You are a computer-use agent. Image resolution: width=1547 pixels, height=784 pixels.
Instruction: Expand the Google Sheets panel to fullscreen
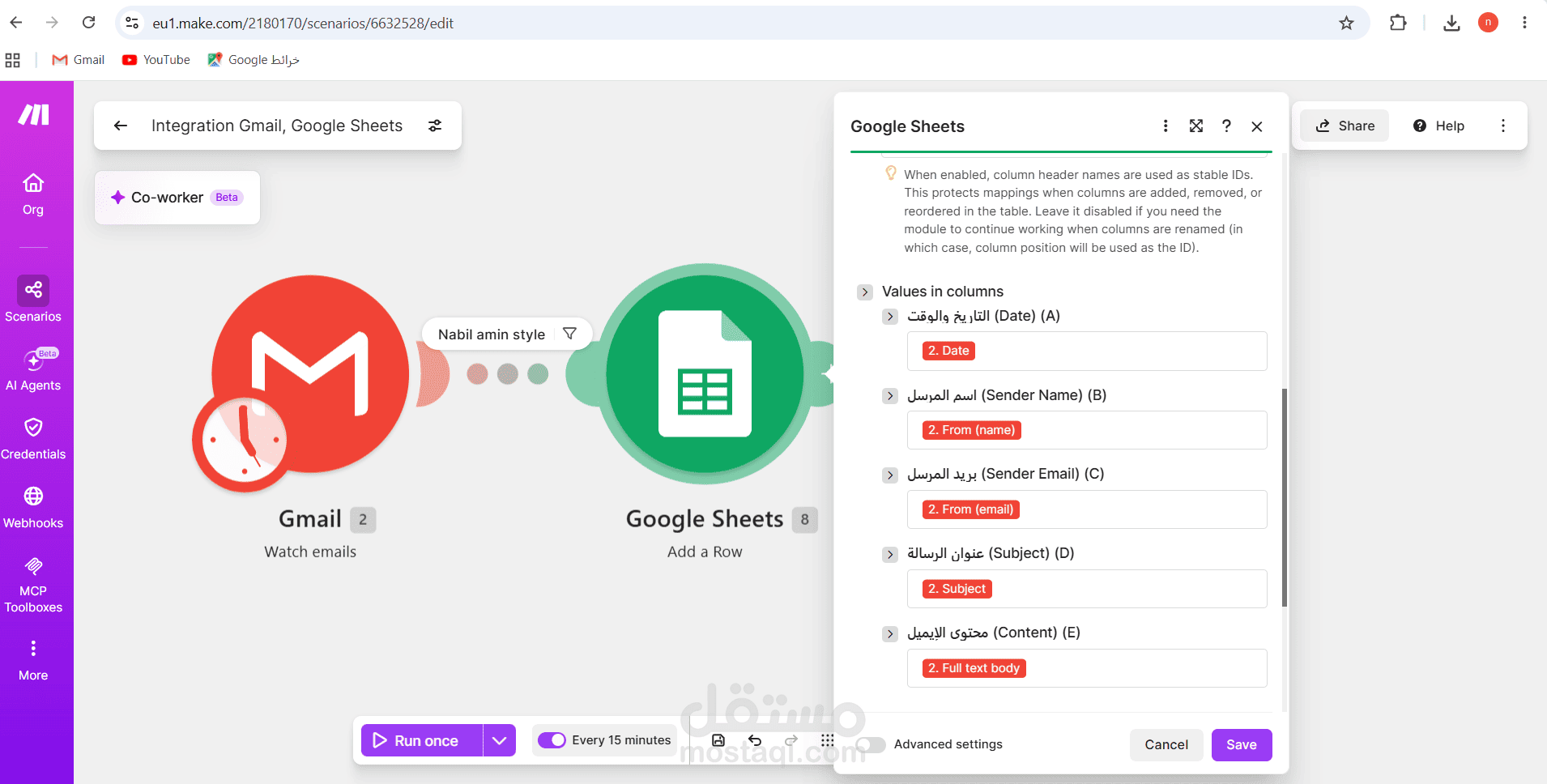(x=1196, y=126)
